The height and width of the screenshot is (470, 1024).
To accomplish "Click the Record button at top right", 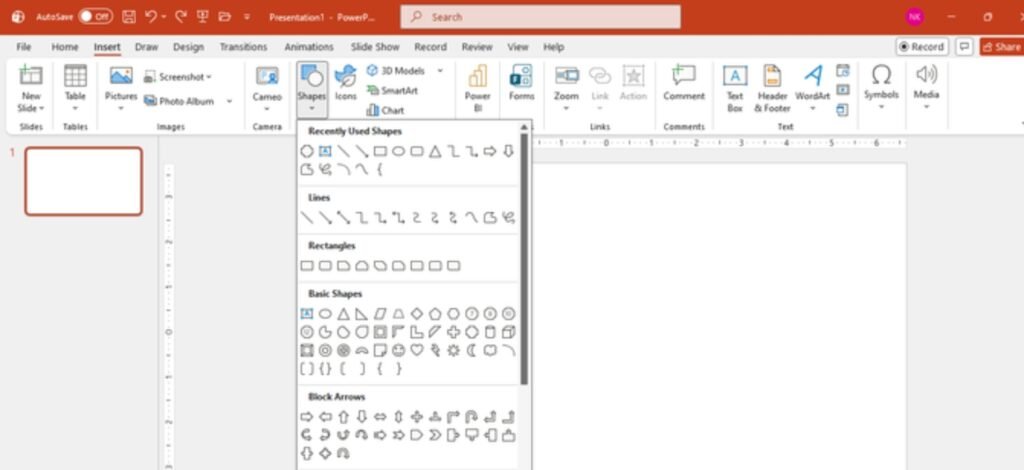I will pyautogui.click(x=922, y=47).
